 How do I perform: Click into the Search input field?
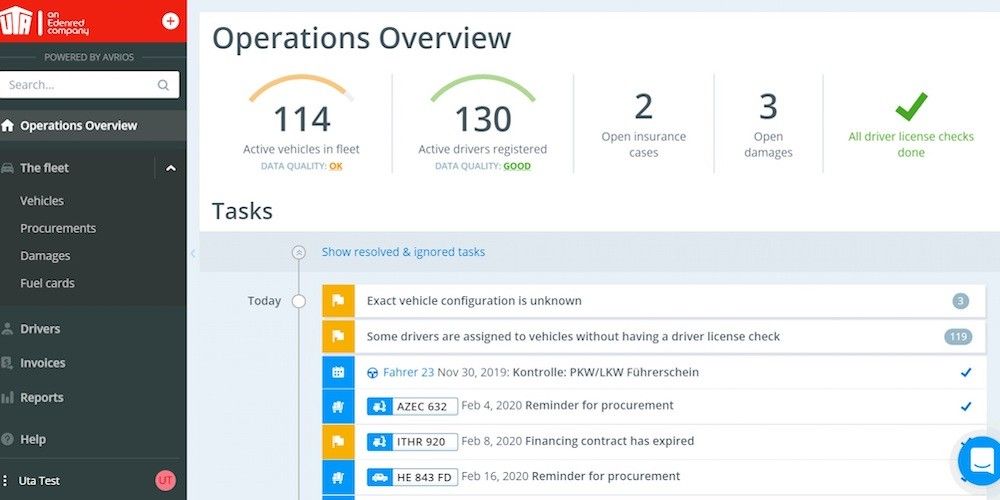pyautogui.click(x=78, y=86)
